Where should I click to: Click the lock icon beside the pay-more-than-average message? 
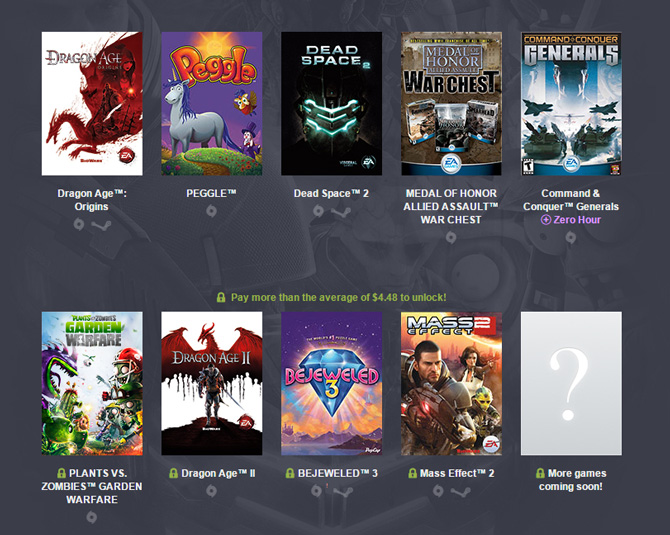tap(221, 297)
